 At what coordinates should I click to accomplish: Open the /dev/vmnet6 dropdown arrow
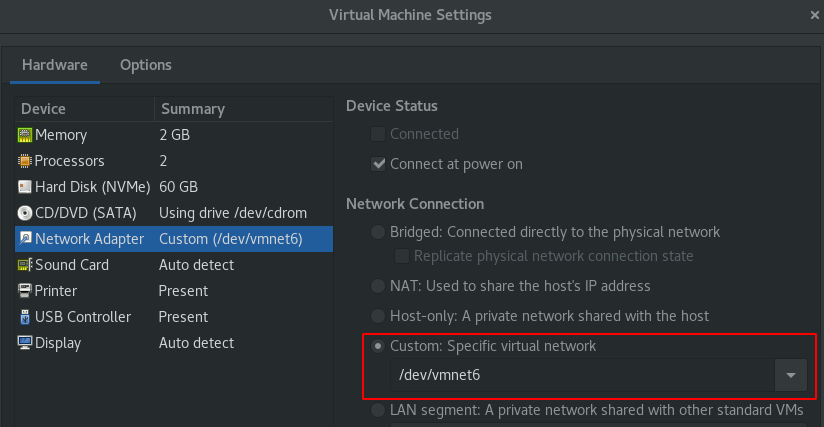pyautogui.click(x=790, y=375)
